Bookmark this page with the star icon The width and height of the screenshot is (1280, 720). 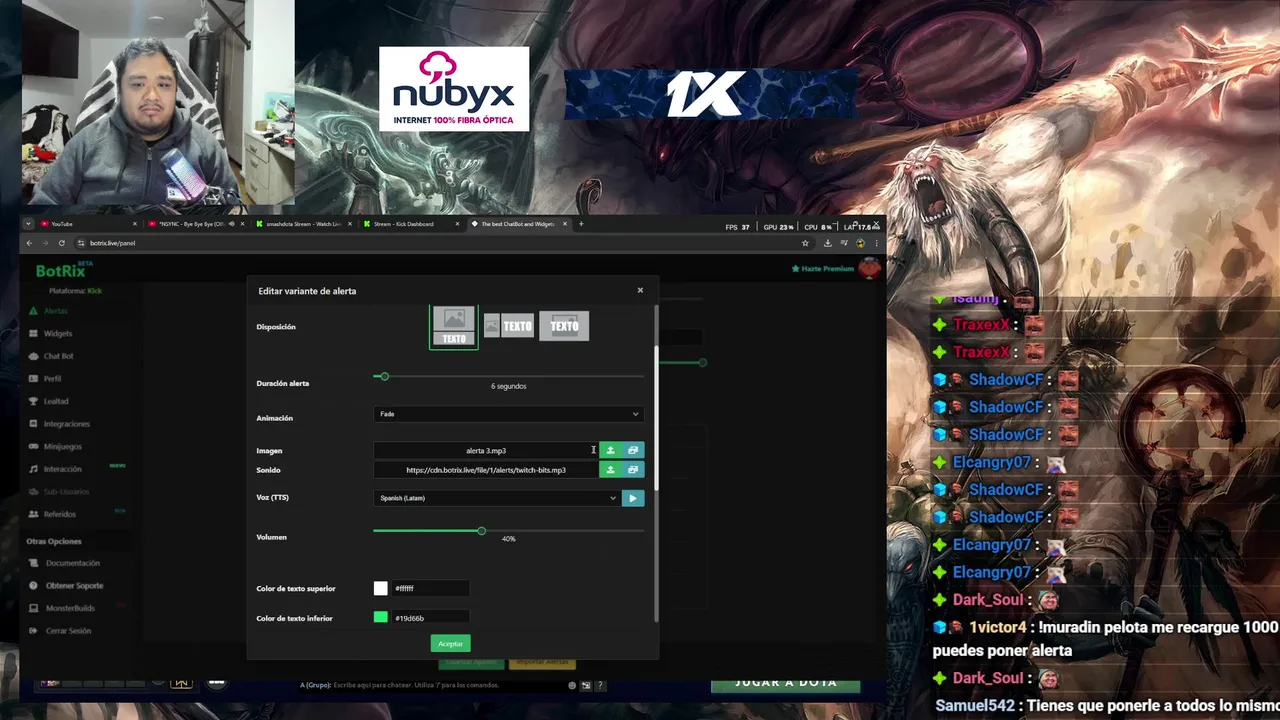(805, 243)
